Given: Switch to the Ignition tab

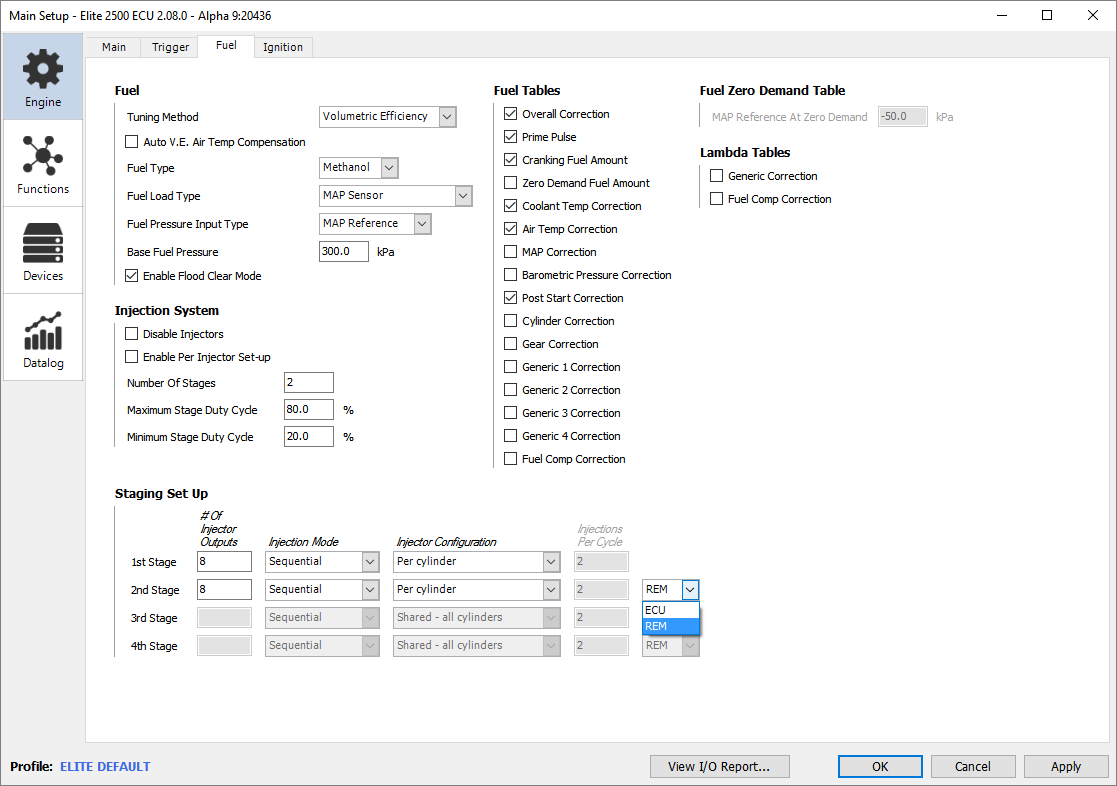Looking at the screenshot, I should 283,47.
